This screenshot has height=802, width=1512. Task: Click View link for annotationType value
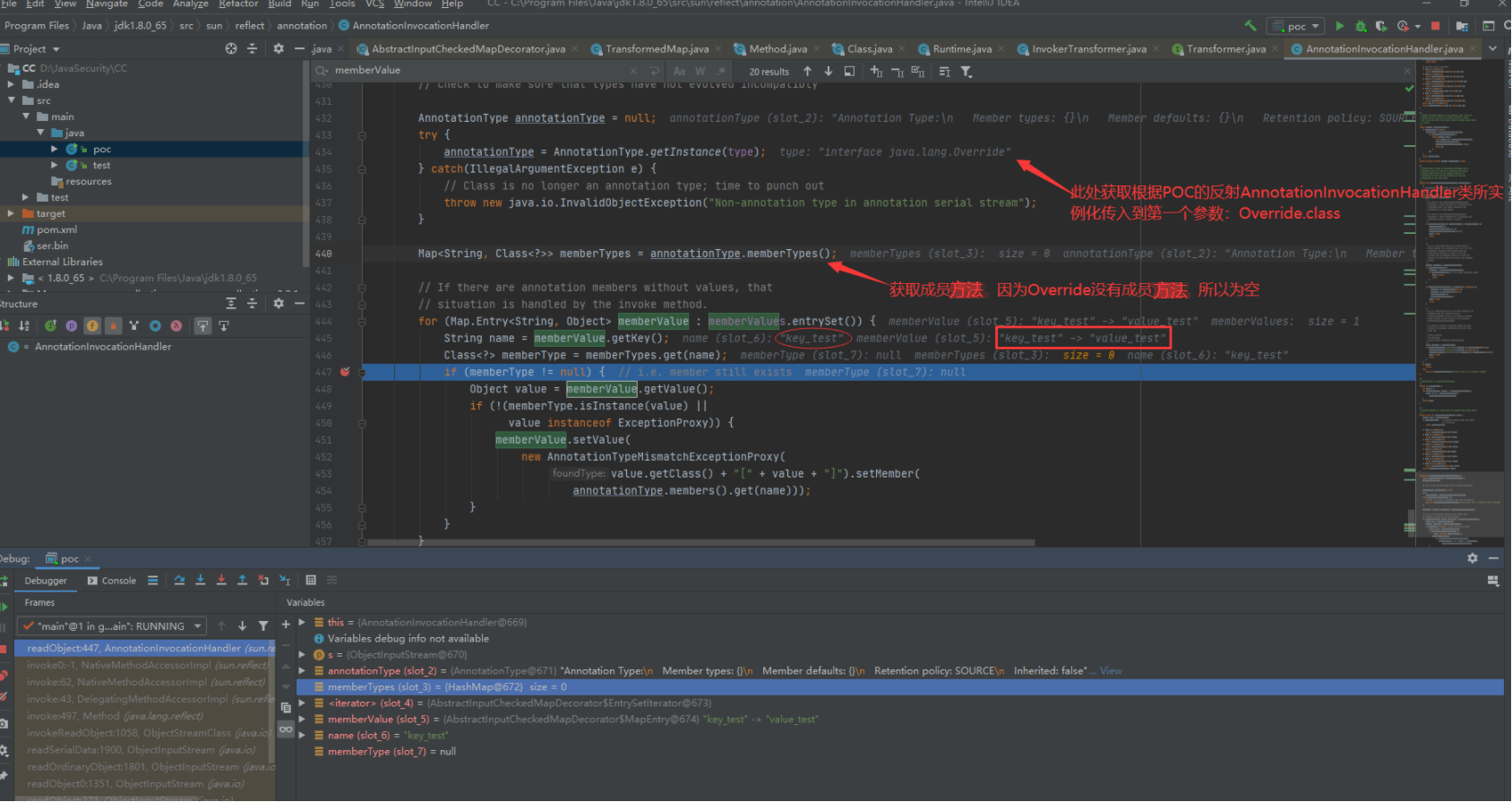(x=1111, y=671)
